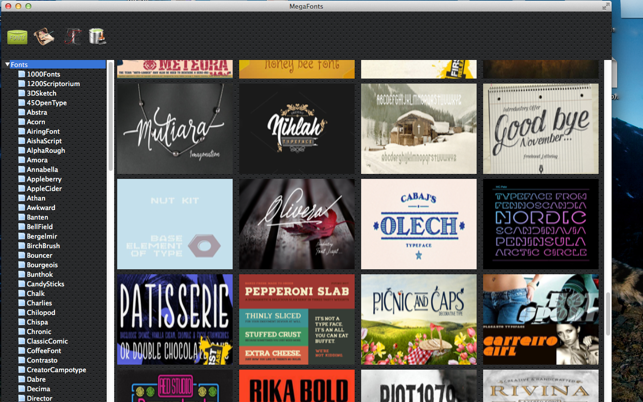This screenshot has height=402, width=643.
Task: Select CreatorCampotype font folder
Action: pyautogui.click(x=57, y=370)
